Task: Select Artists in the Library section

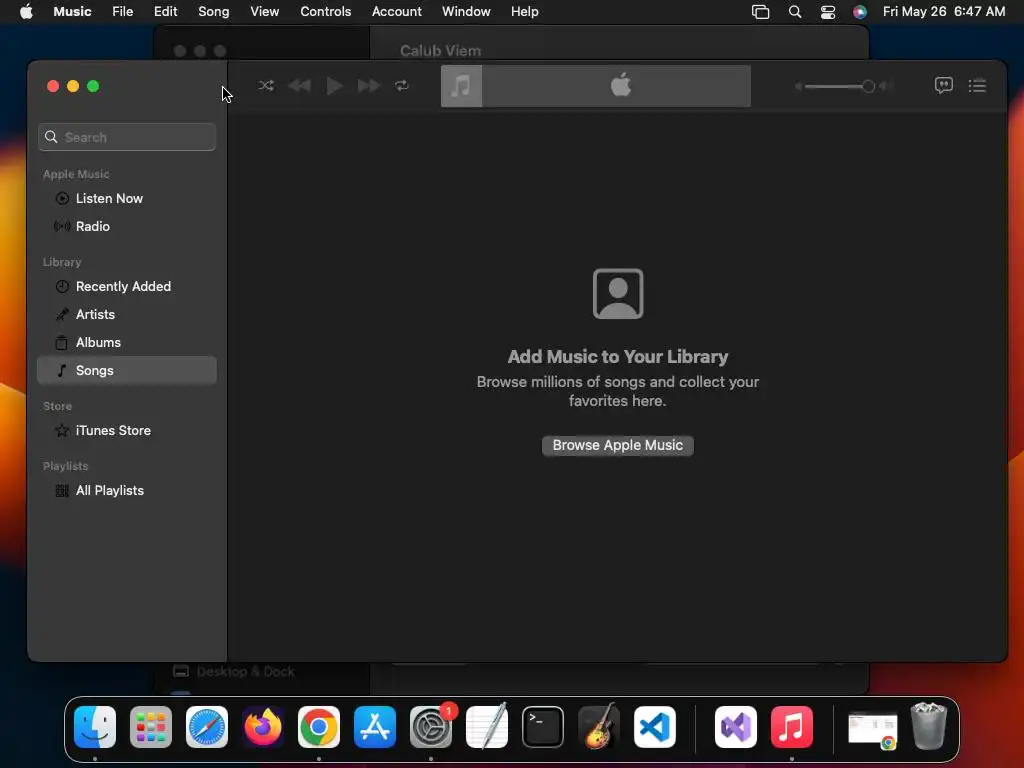Action: point(127,315)
